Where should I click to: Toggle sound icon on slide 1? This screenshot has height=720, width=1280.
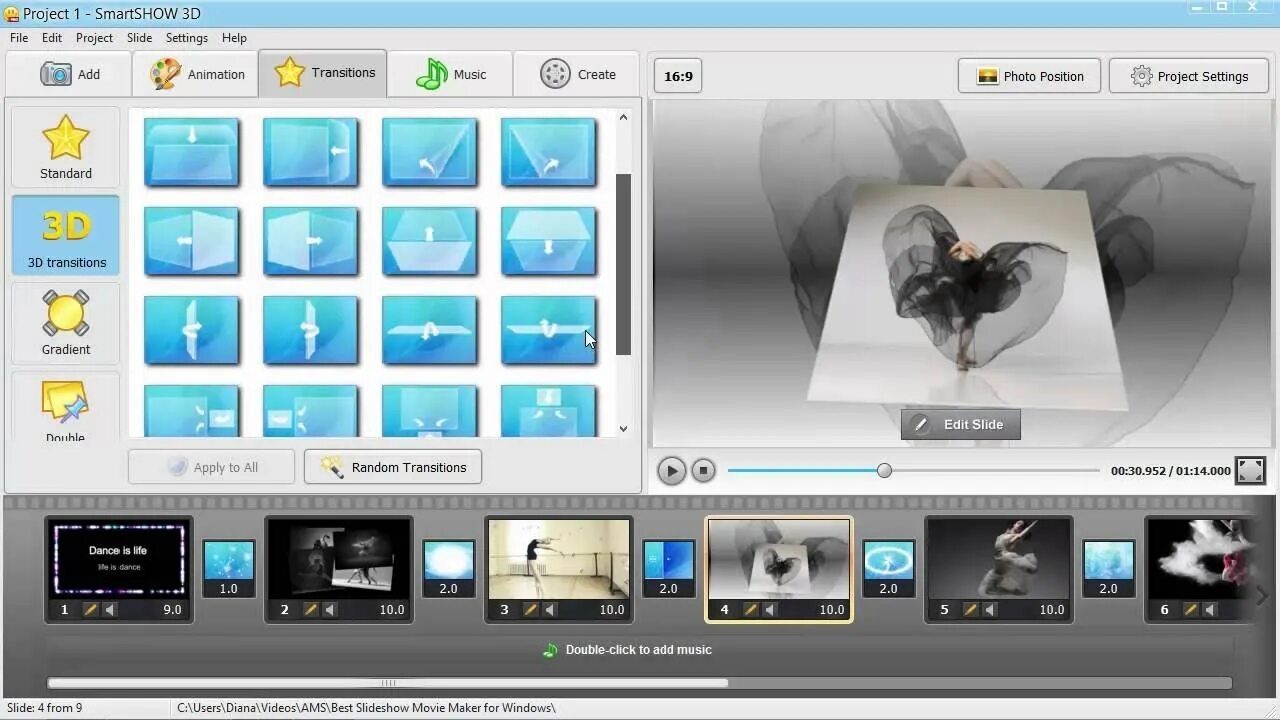110,609
